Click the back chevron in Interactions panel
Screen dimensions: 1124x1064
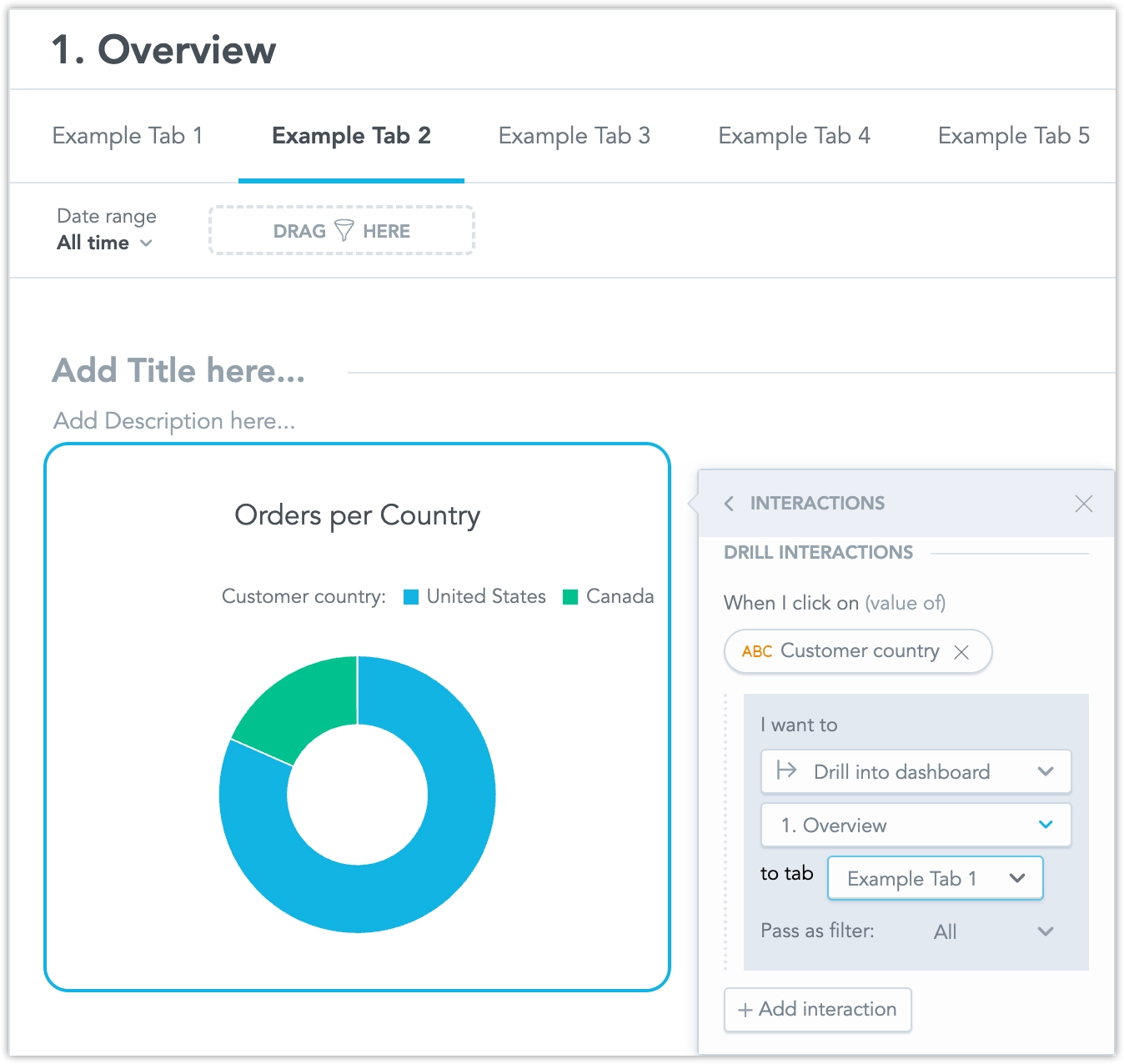click(x=729, y=504)
